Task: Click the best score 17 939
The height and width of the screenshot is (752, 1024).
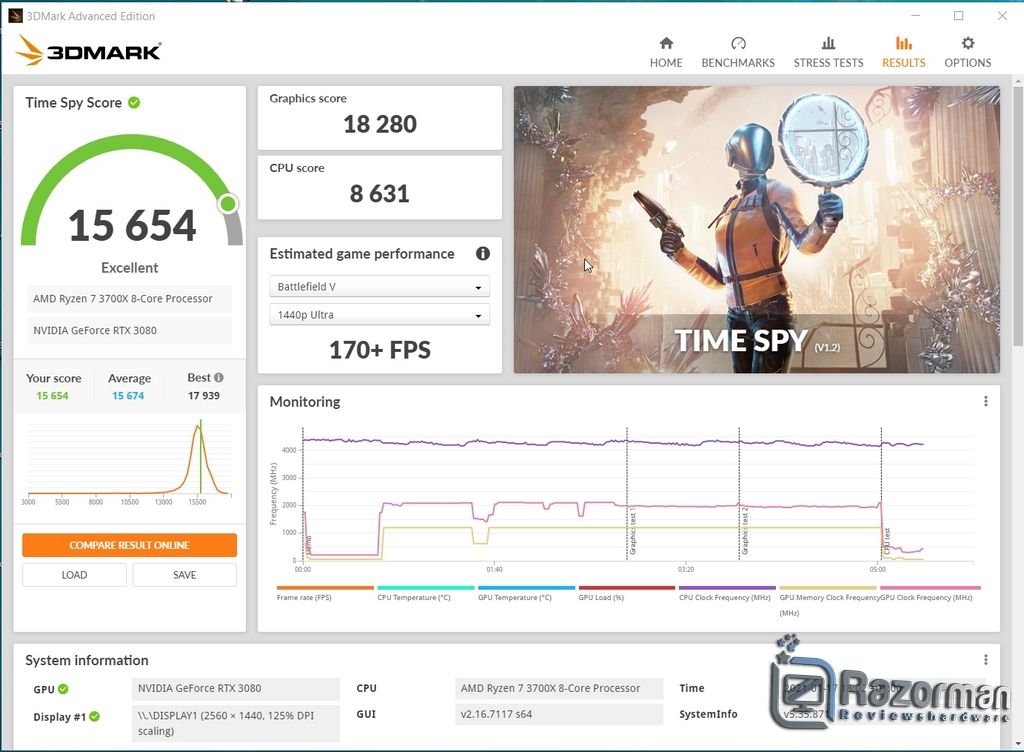Action: point(204,396)
